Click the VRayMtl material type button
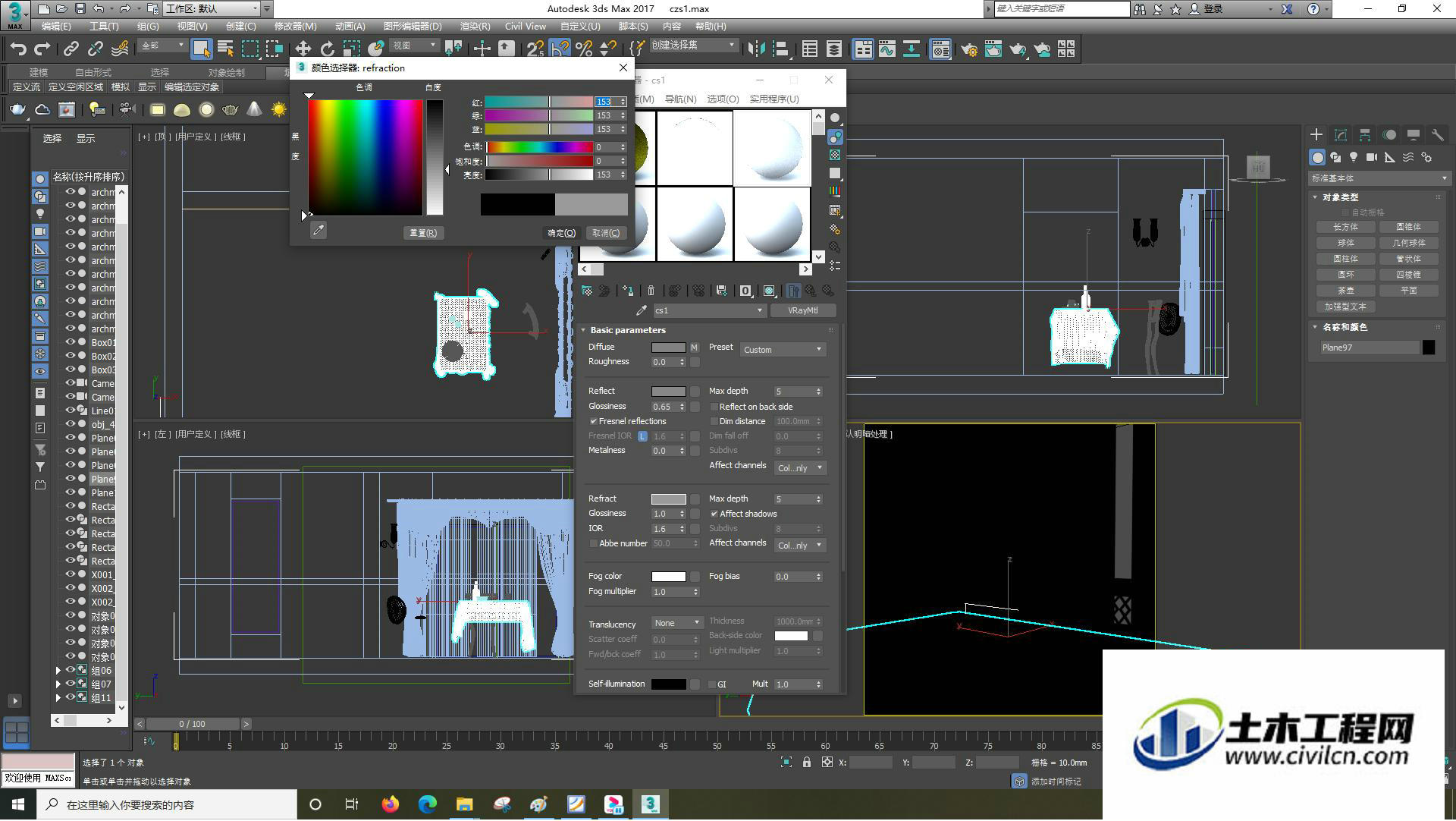 click(x=803, y=310)
